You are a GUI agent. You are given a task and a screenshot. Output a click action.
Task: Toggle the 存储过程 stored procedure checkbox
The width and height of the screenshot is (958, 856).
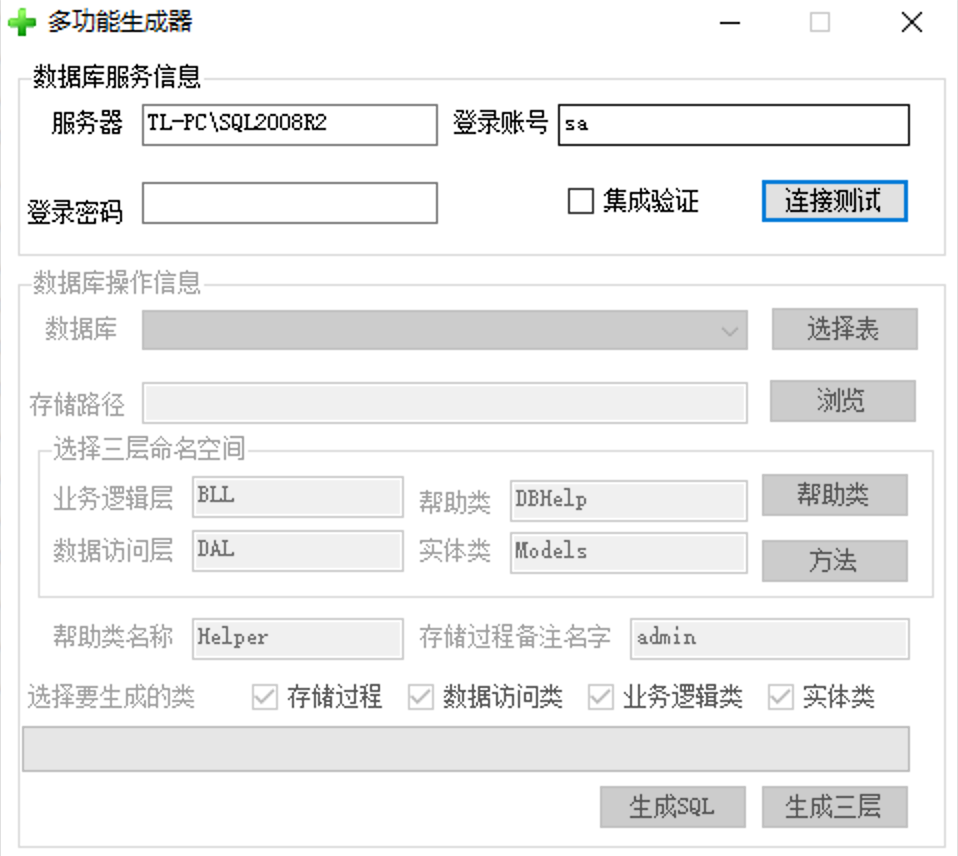265,697
